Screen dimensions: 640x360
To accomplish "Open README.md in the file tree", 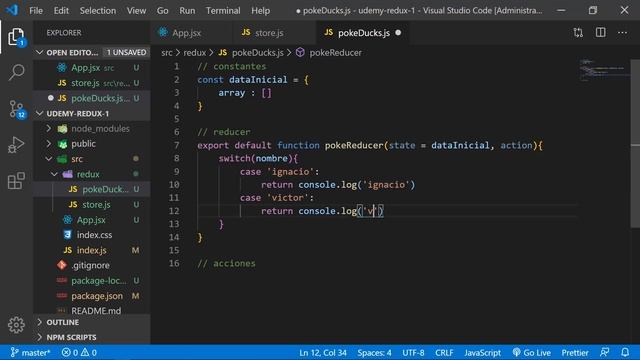I will [92, 311].
